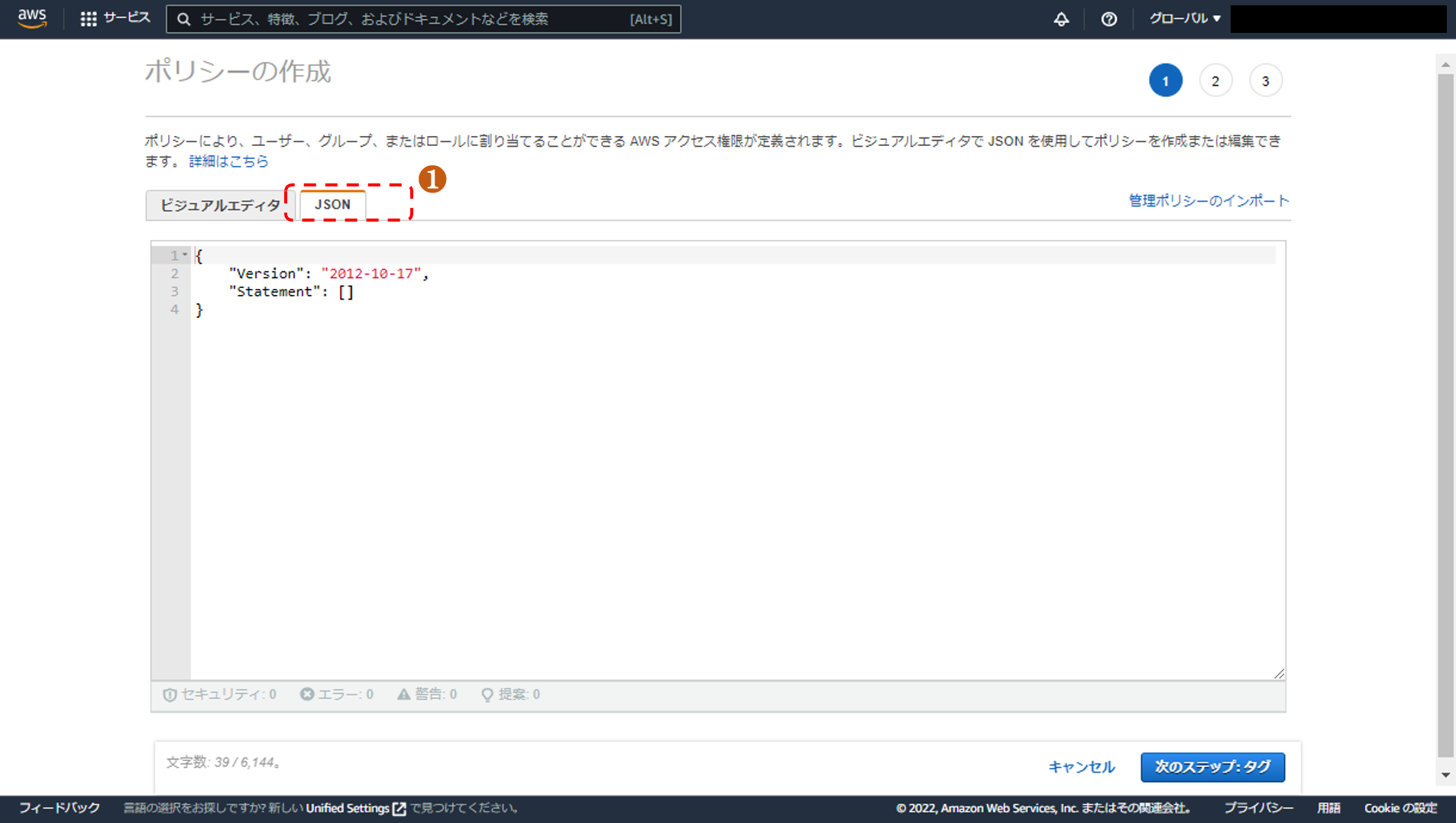The image size is (1456, 823).
Task: Click inside the AWS search field
Action: (413, 19)
